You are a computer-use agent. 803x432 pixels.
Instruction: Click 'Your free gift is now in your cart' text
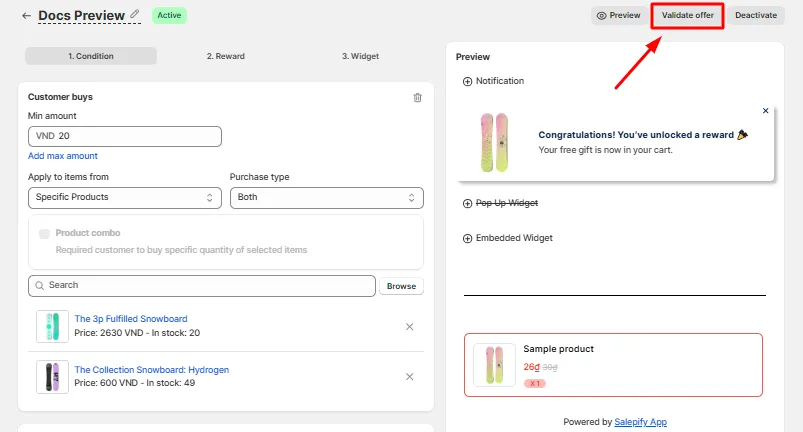(605, 150)
